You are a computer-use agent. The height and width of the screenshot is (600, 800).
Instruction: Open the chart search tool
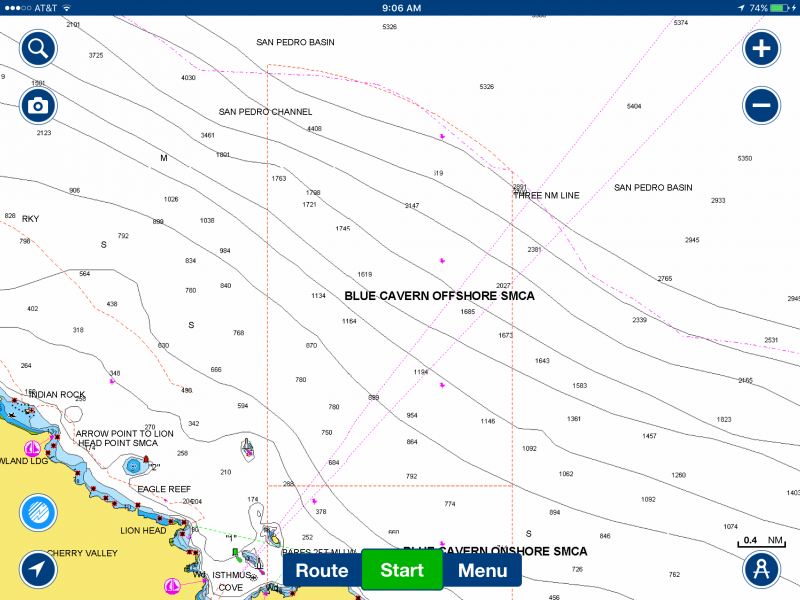tap(37, 47)
